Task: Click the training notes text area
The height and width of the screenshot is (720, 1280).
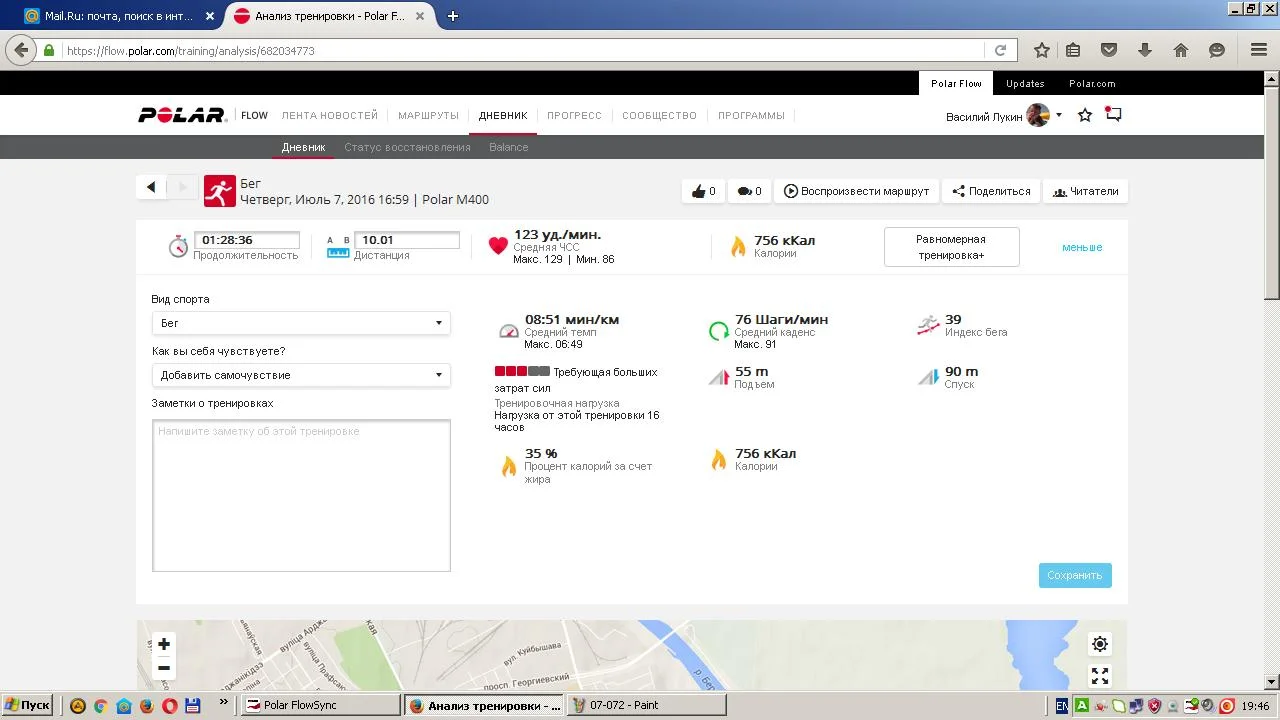Action: pyautogui.click(x=301, y=495)
